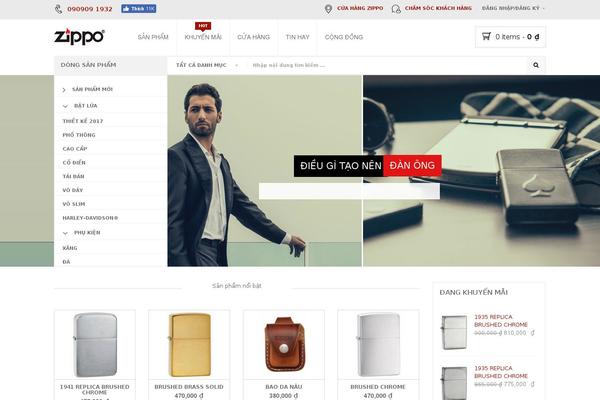The width and height of the screenshot is (600, 400).
Task: Click the DÒNG SẢN PHẨM sidebar header
Action: 110,65
